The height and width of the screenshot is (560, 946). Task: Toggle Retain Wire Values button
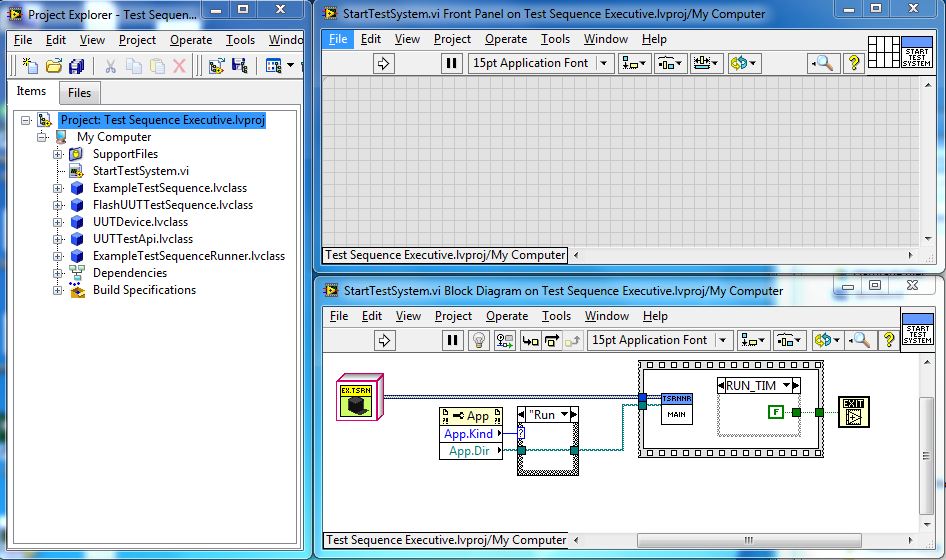click(x=504, y=340)
